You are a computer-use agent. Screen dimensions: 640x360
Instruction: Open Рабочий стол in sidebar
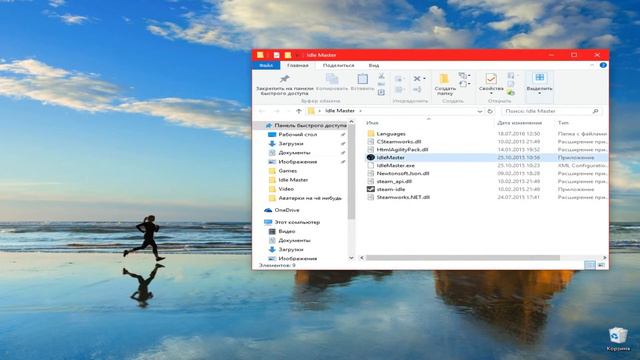coord(298,135)
